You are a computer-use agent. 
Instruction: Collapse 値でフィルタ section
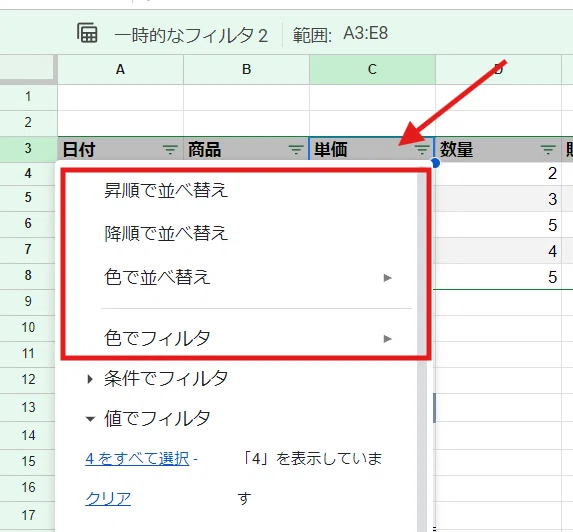tap(148, 418)
